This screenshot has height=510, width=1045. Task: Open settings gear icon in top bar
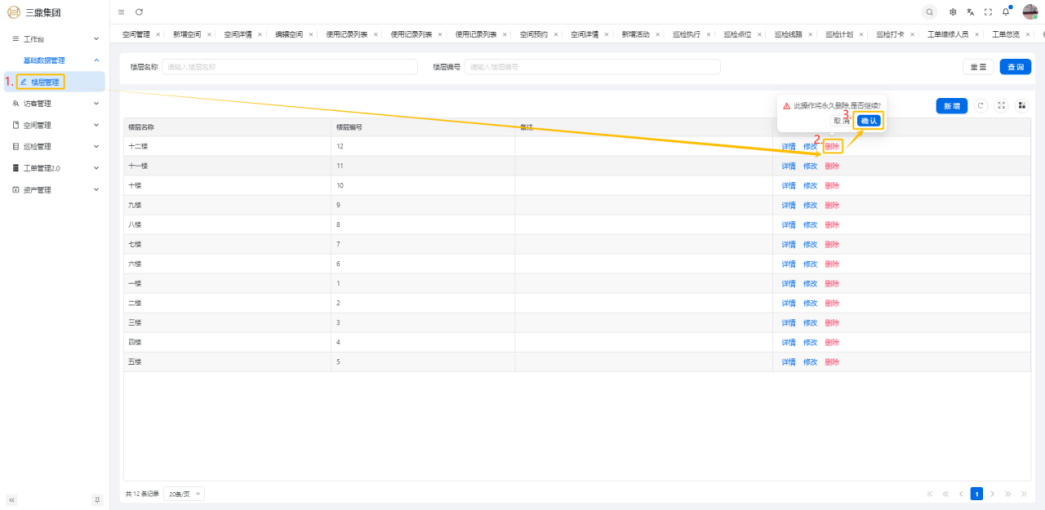pos(953,12)
